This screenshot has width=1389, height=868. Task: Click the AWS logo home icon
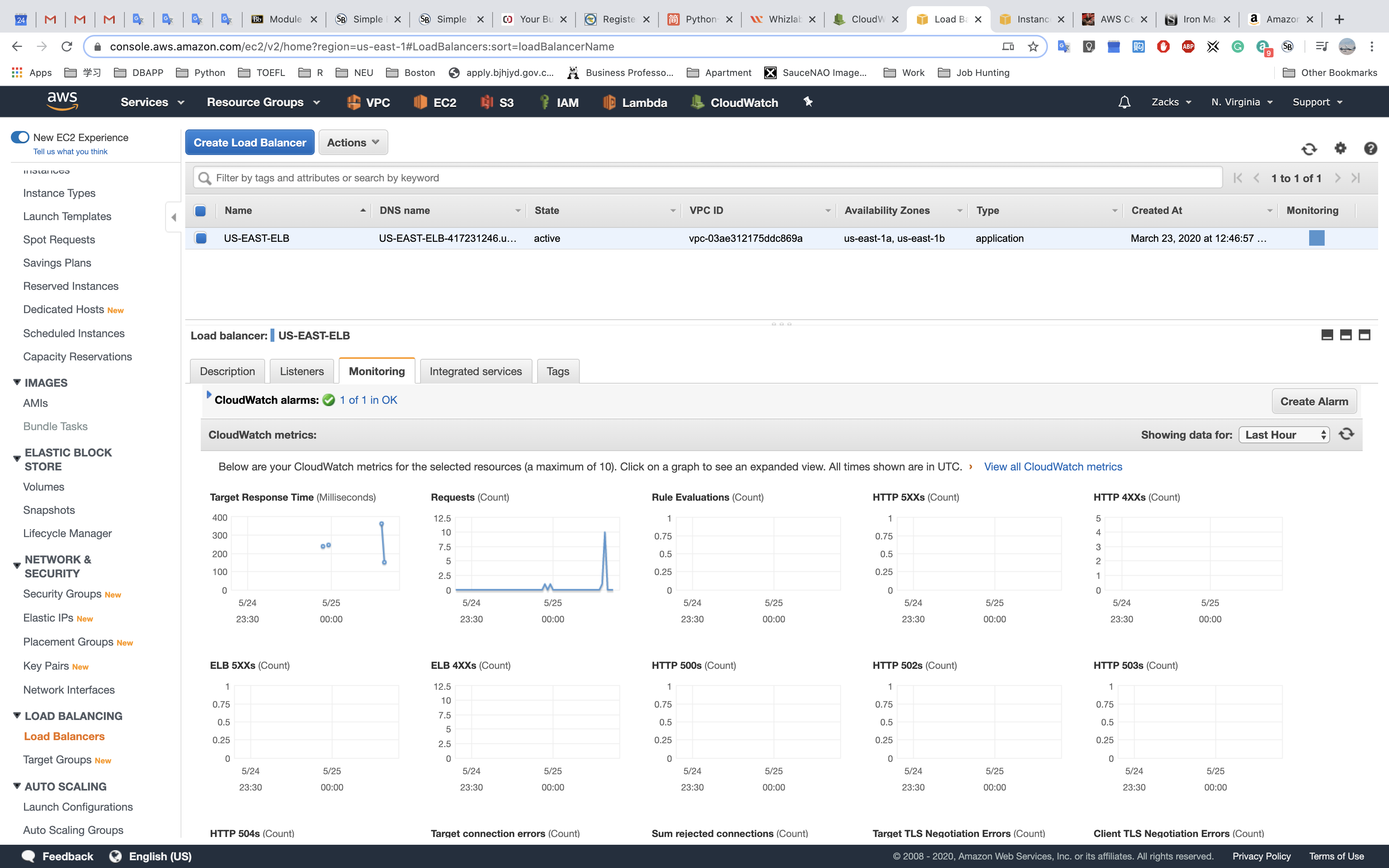point(62,102)
